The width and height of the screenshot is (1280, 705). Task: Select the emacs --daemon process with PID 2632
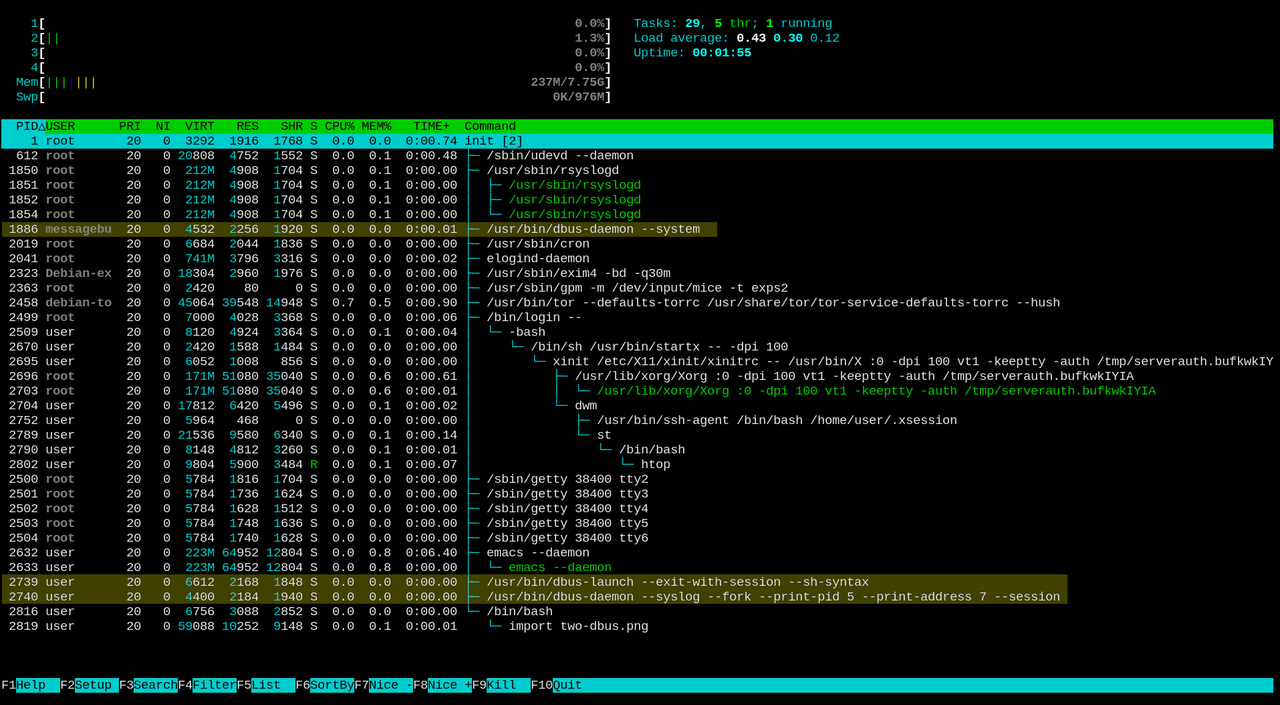pos(637,553)
